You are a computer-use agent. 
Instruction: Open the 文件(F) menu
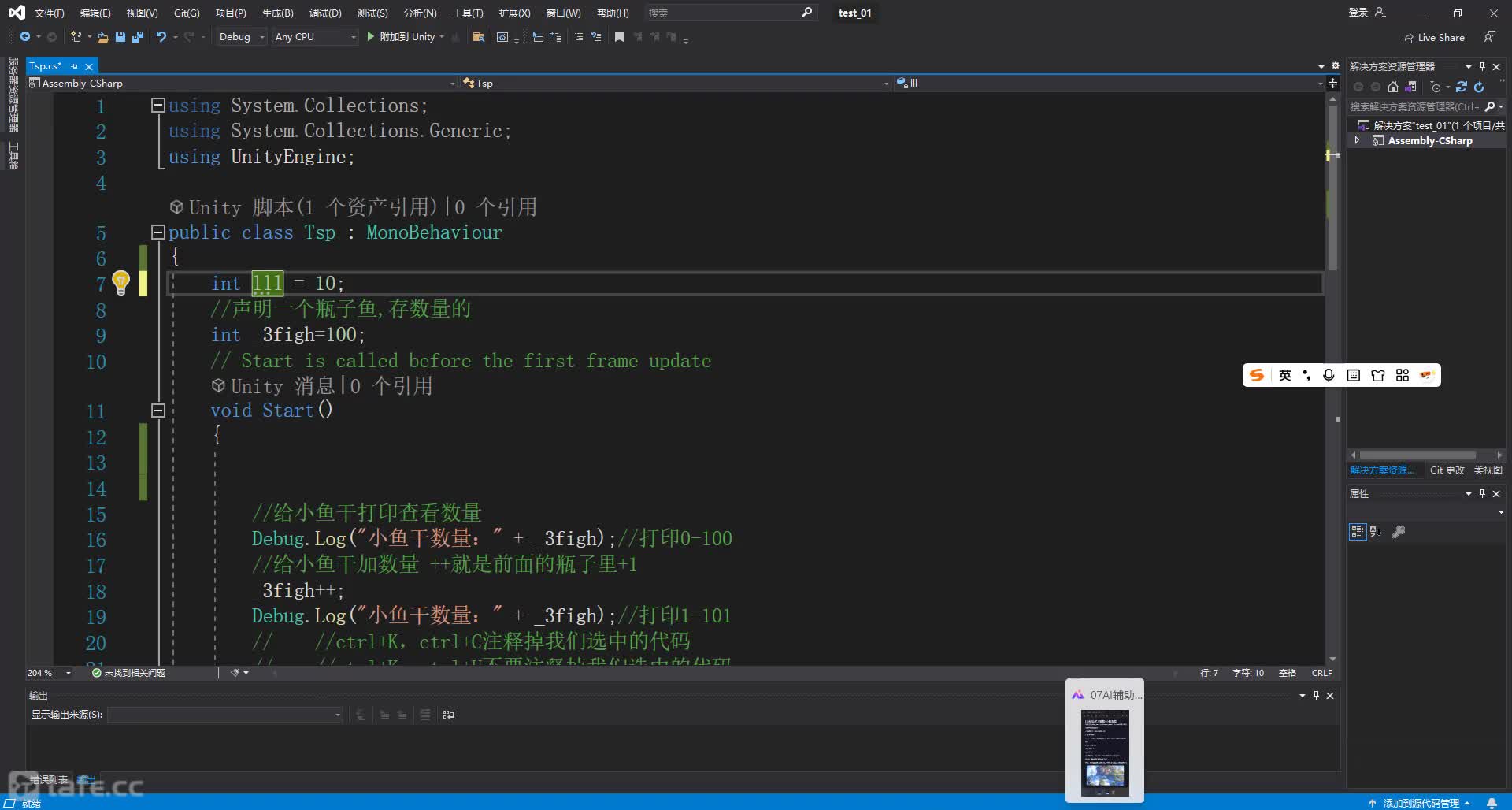click(49, 13)
